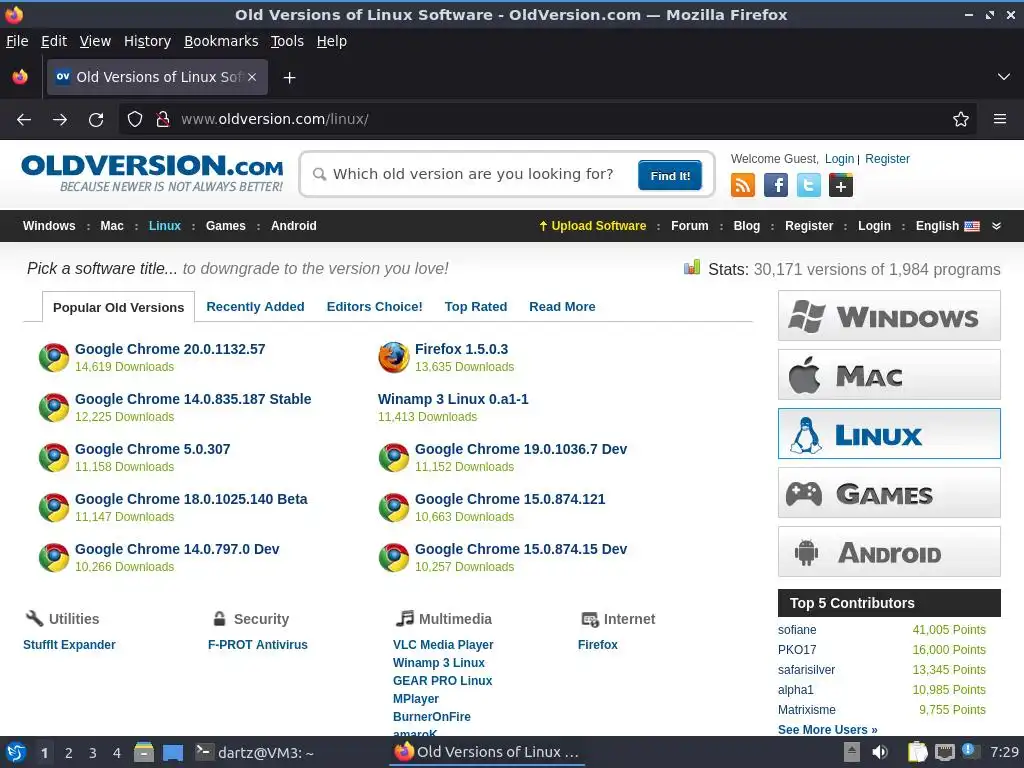The image size is (1024, 768).
Task: Click the Chrome icon beside Google Chrome 5.0.307
Action: click(54, 457)
